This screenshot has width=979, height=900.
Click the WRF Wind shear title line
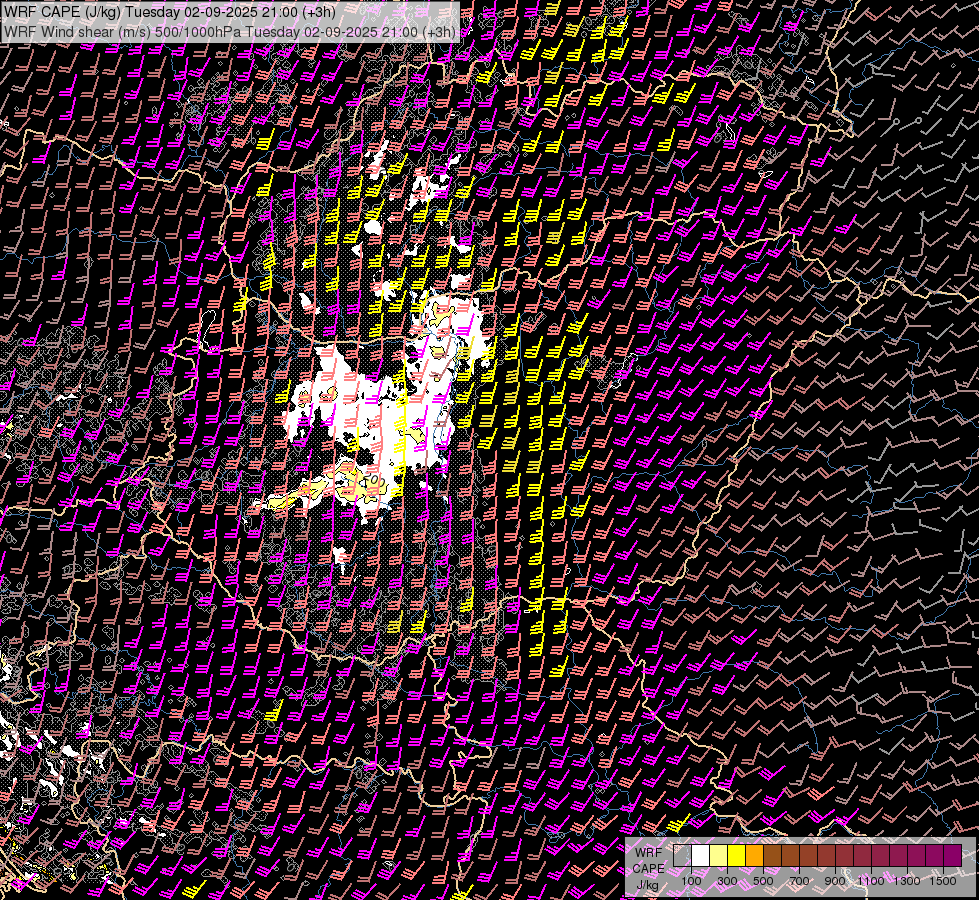229,31
